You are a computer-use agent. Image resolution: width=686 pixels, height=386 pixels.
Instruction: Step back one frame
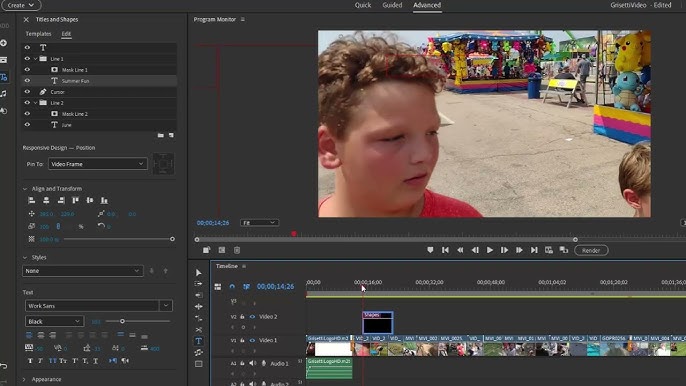point(475,250)
